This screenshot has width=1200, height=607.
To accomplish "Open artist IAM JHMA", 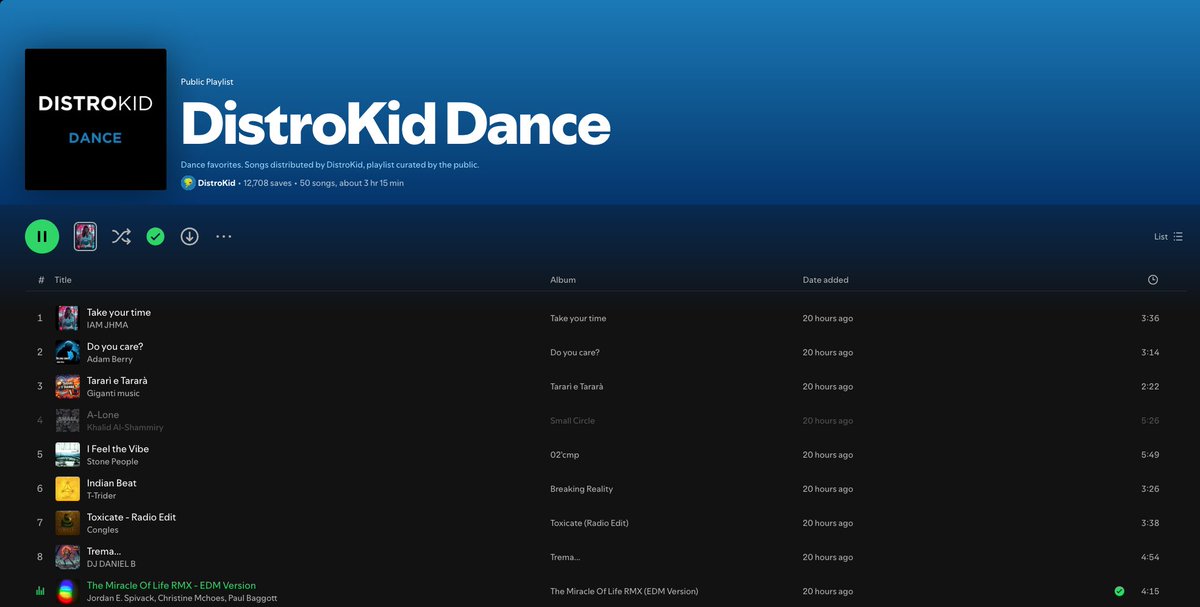I will click(107, 325).
